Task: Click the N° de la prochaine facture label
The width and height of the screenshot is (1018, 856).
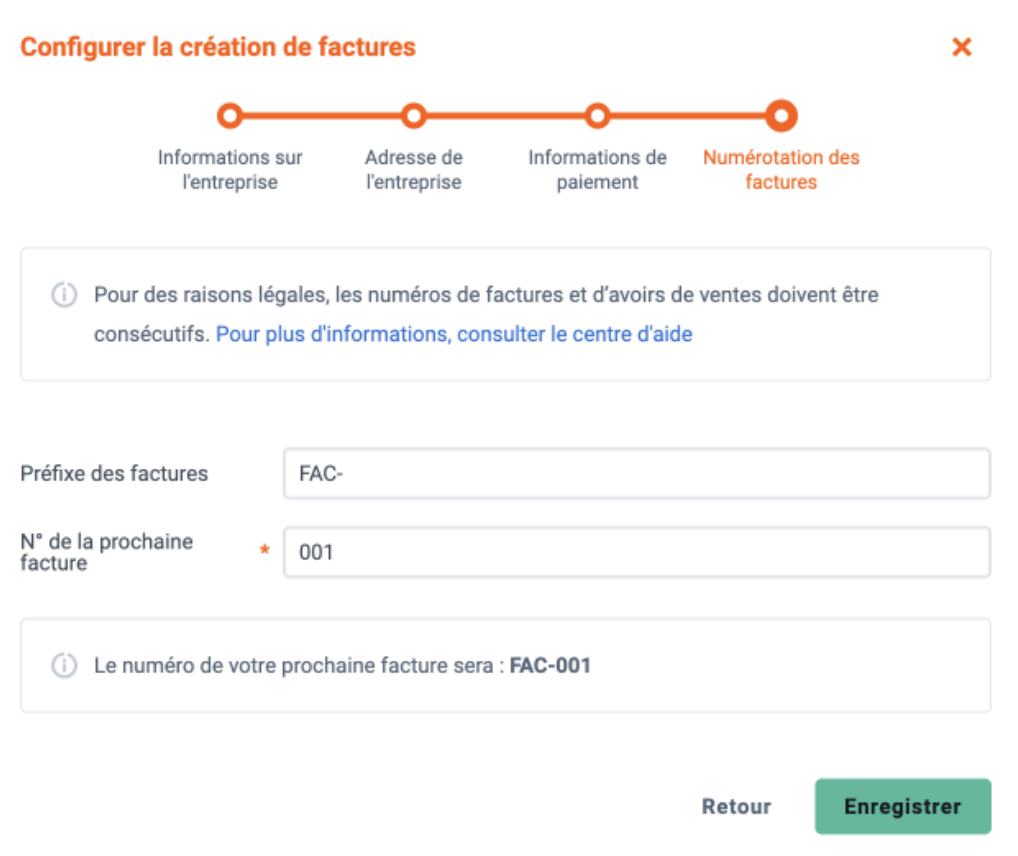Action: 106,552
